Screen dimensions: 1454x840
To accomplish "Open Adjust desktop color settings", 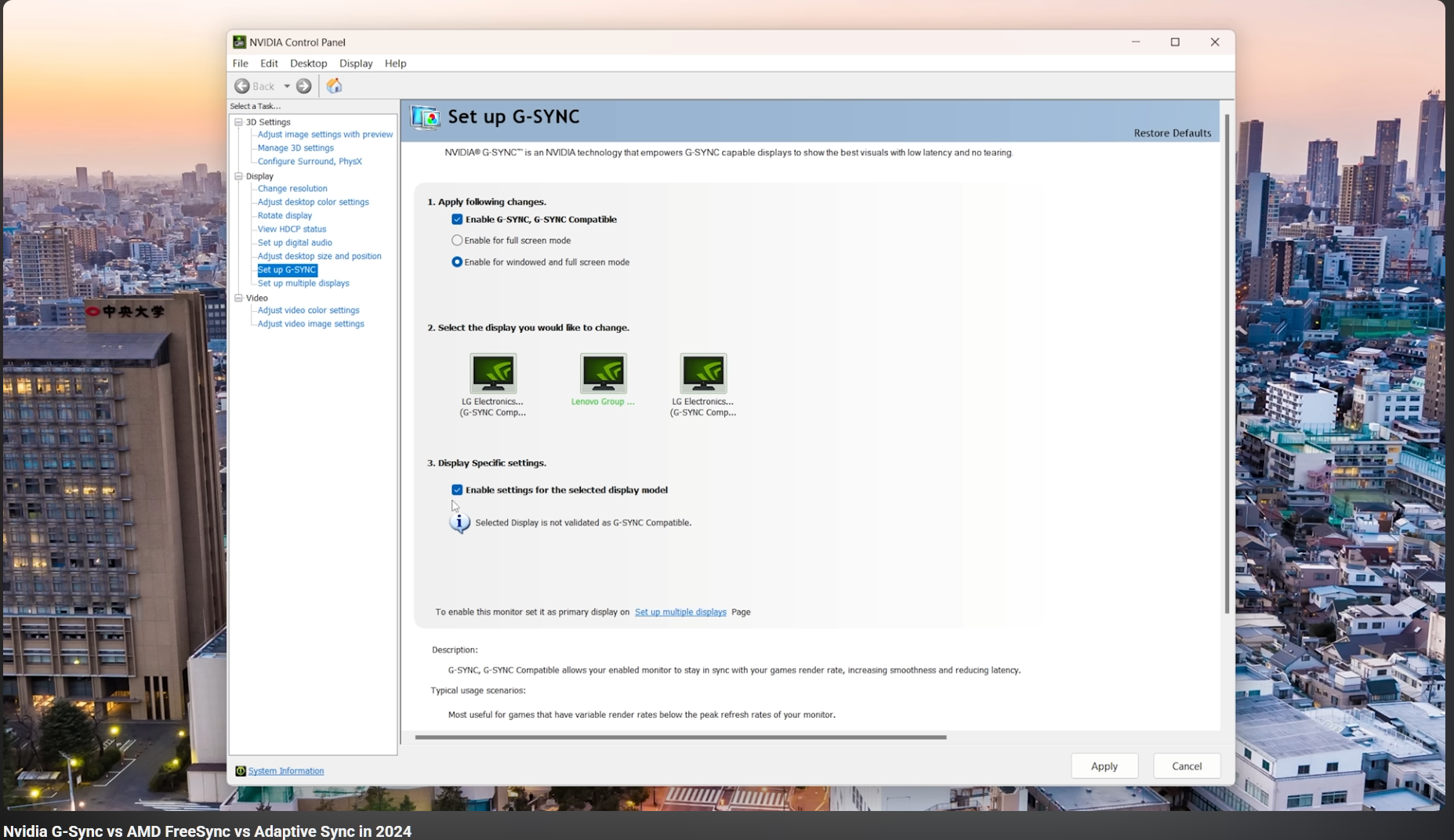I will (x=313, y=202).
